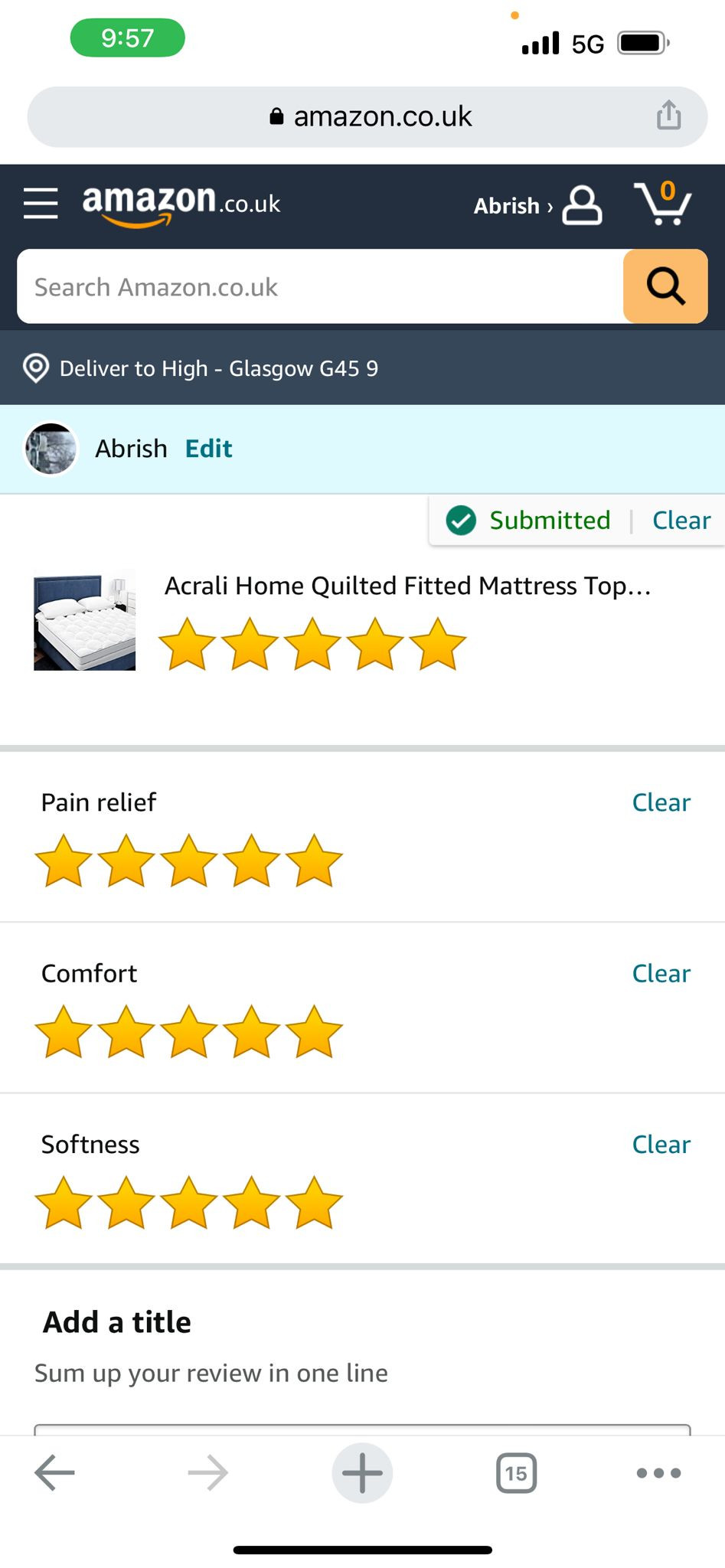
Task: Open the Abrish account profile icon
Action: click(x=582, y=205)
